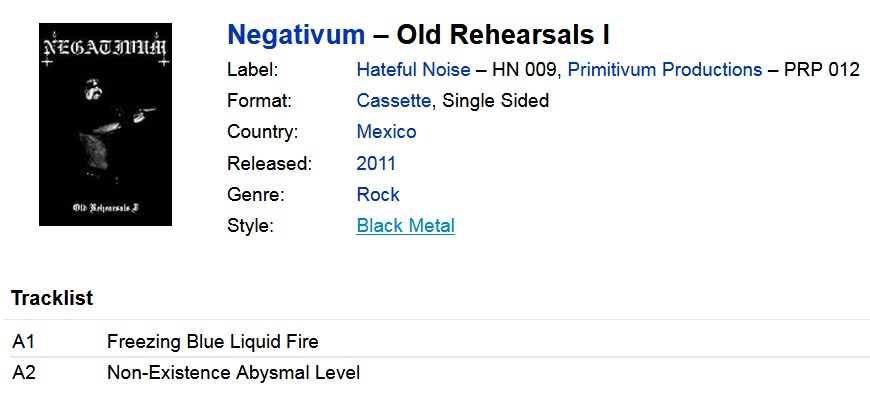
Task: Open the 2011 release year link
Action: click(376, 164)
